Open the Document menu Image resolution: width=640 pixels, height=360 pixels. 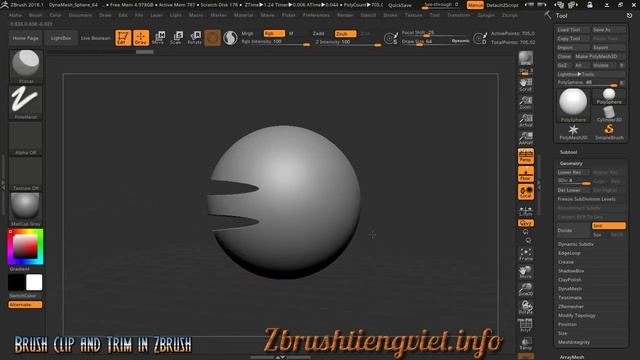coord(80,15)
